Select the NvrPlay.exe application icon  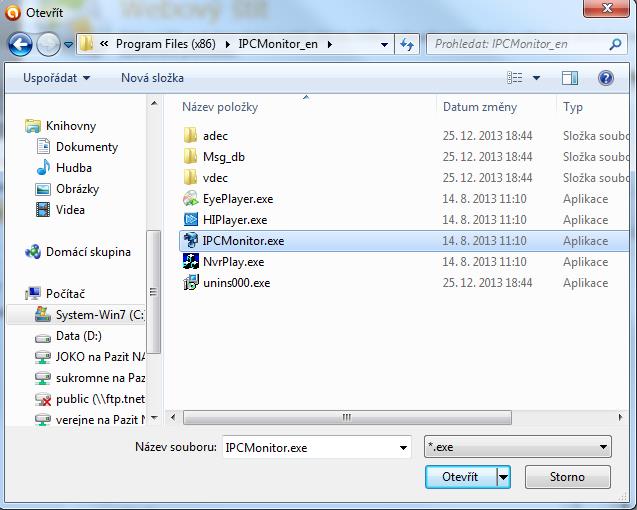pyautogui.click(x=191, y=261)
